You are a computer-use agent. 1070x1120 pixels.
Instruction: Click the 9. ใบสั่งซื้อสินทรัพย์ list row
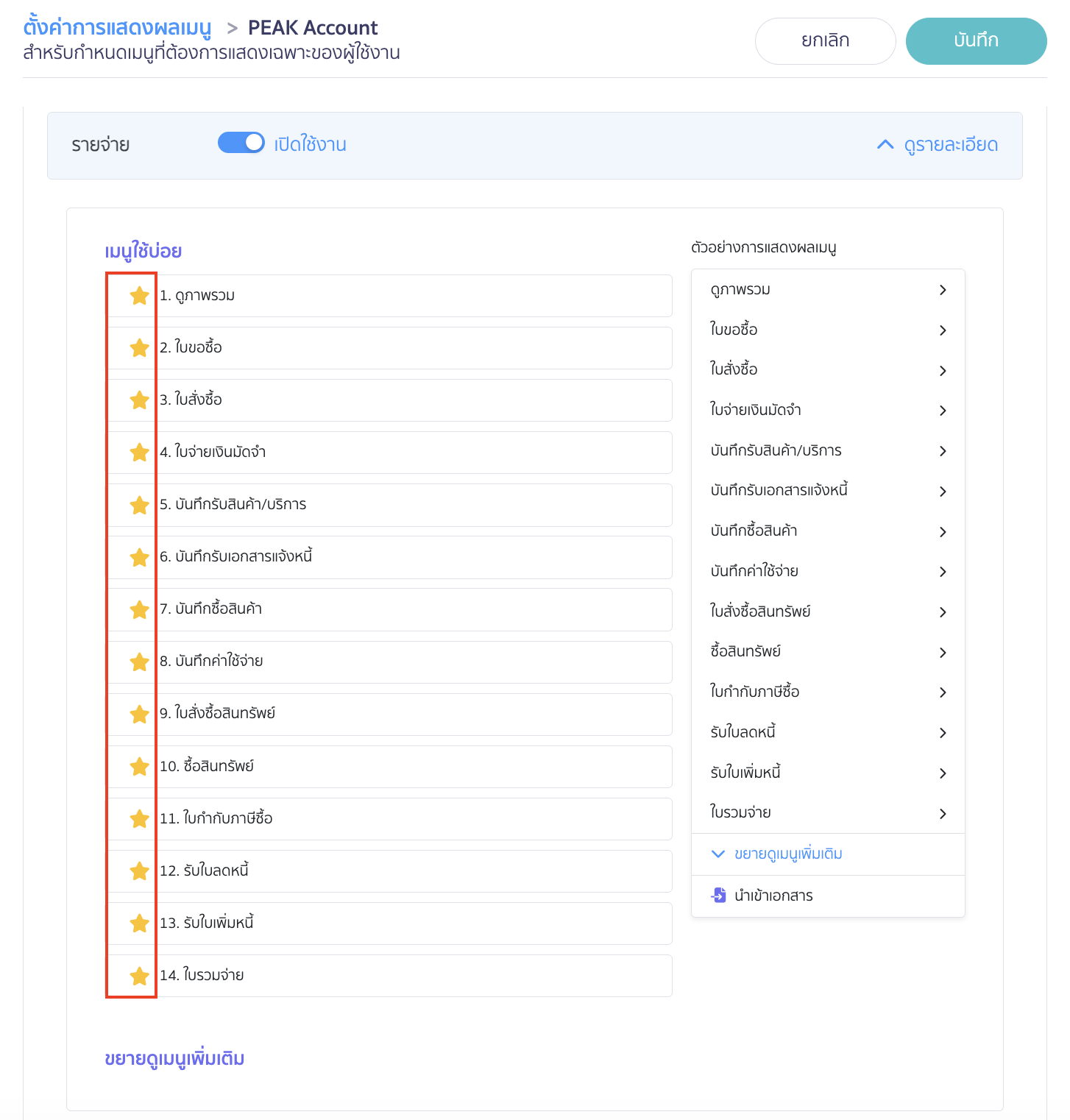(412, 714)
